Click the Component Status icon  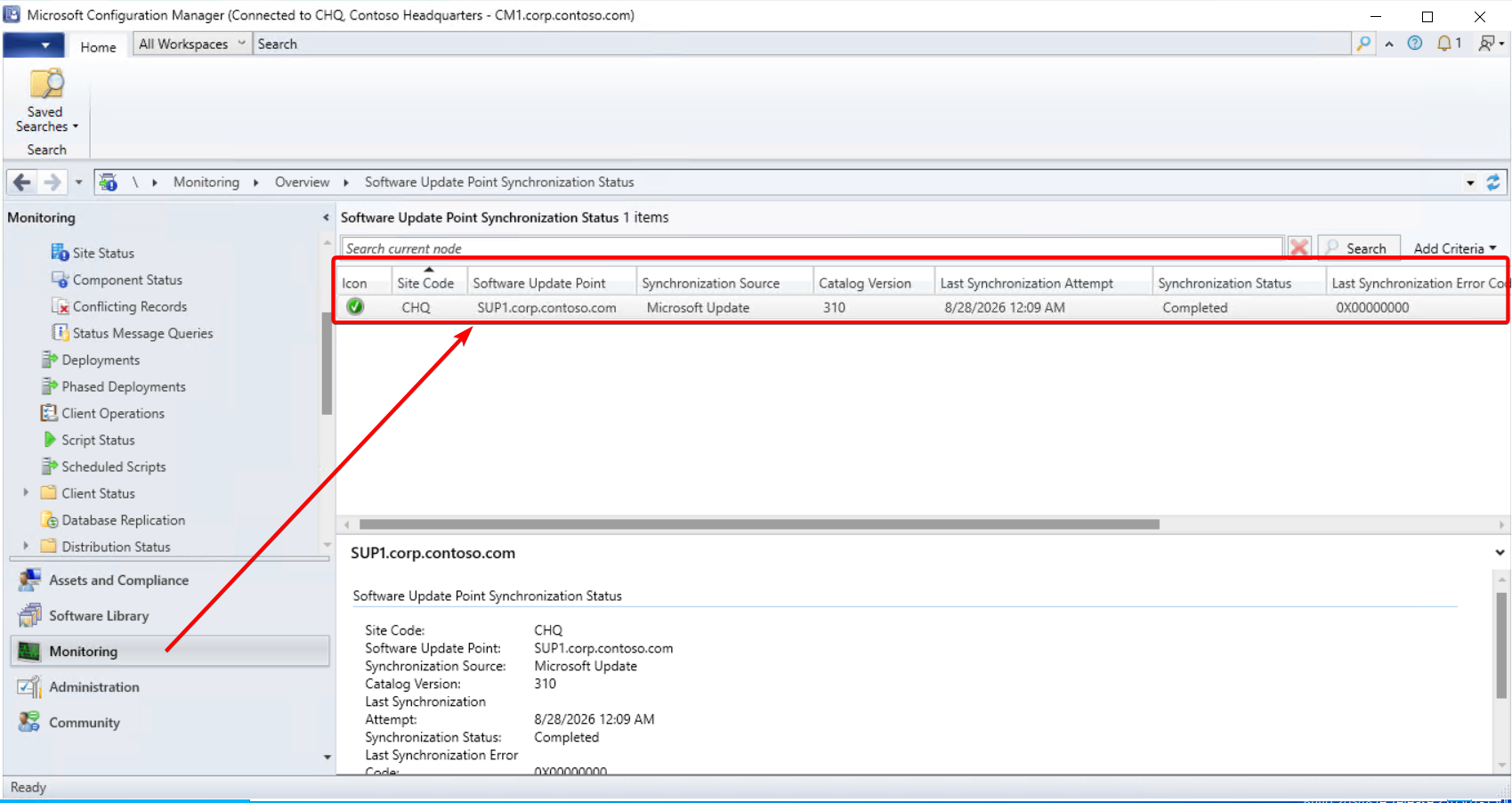(60, 280)
